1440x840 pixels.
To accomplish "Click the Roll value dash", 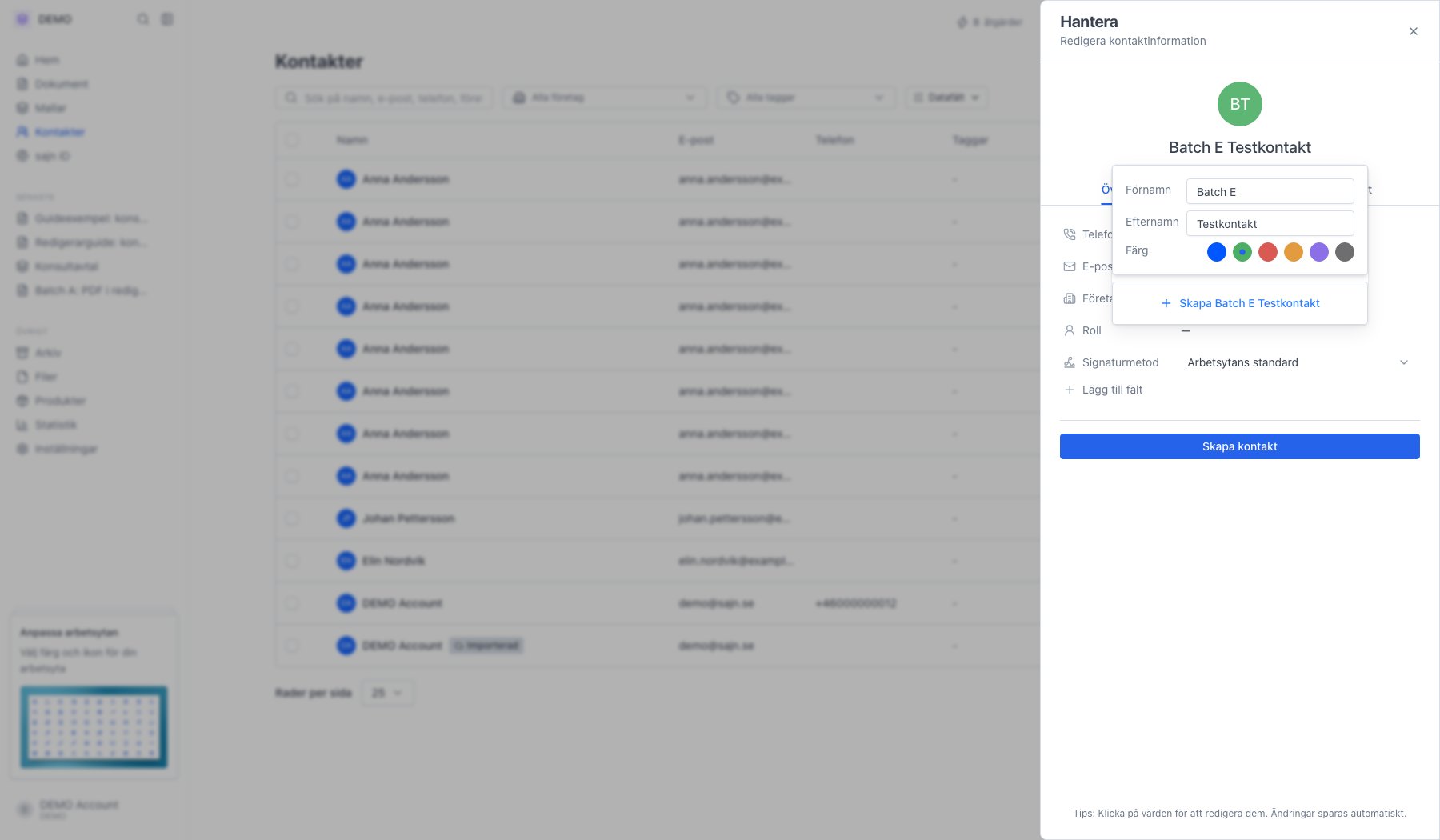I will click(x=1186, y=330).
